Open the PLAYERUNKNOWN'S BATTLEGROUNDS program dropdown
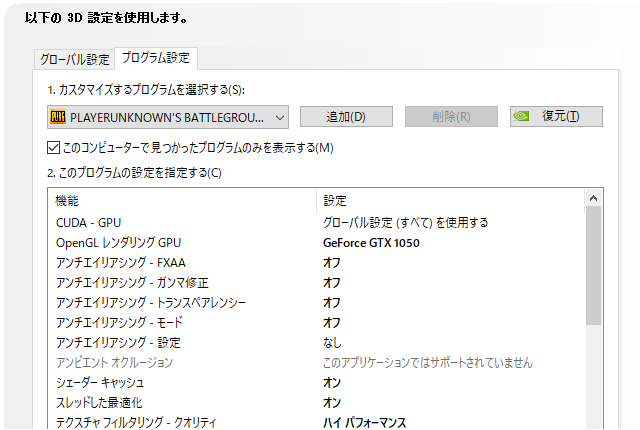Viewport: 640px width, 430px height. [168, 117]
